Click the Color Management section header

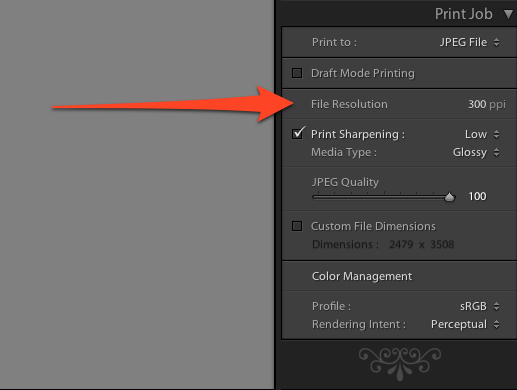[362, 276]
